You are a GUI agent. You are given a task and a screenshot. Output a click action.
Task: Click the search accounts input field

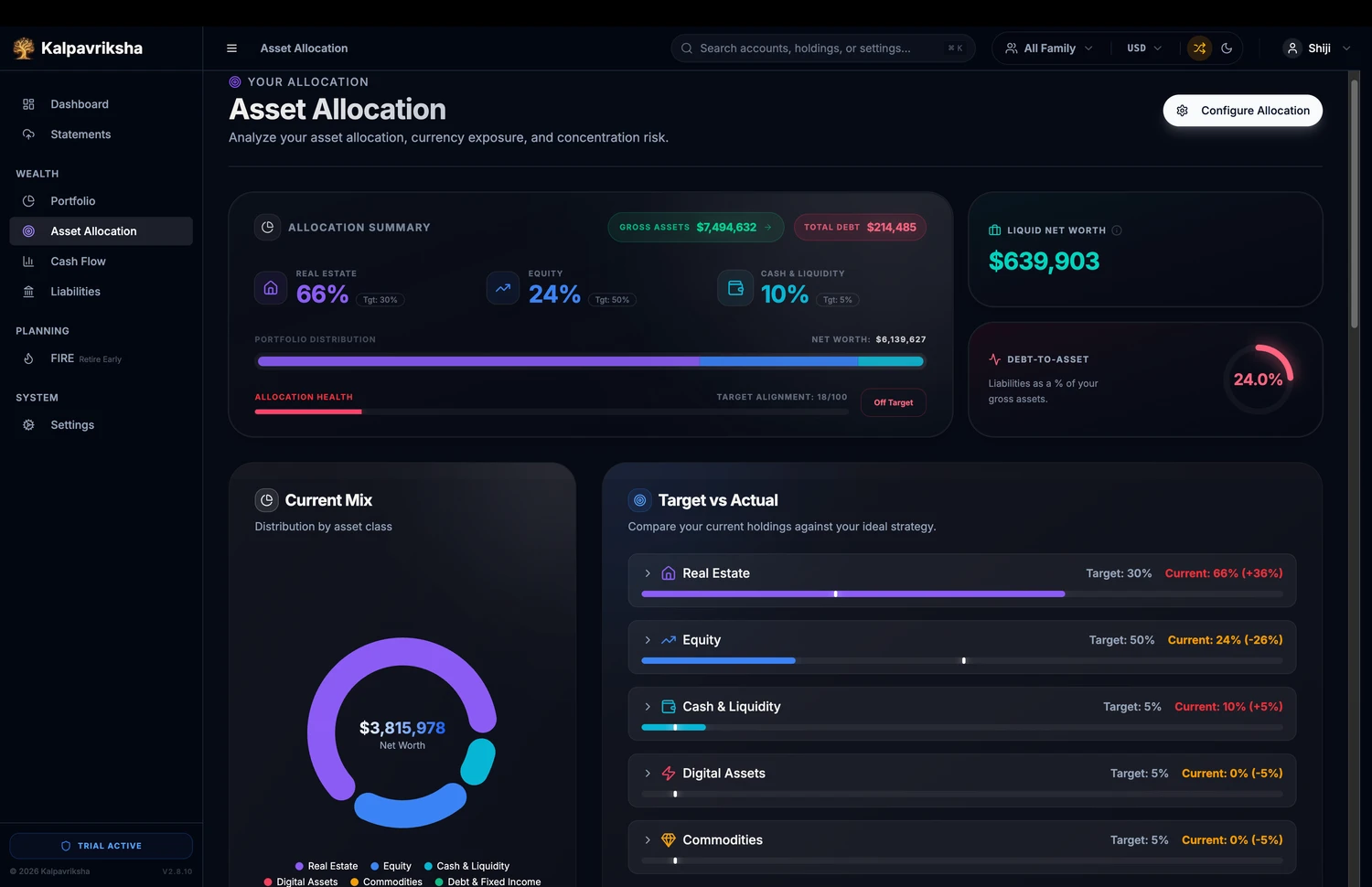pos(823,48)
